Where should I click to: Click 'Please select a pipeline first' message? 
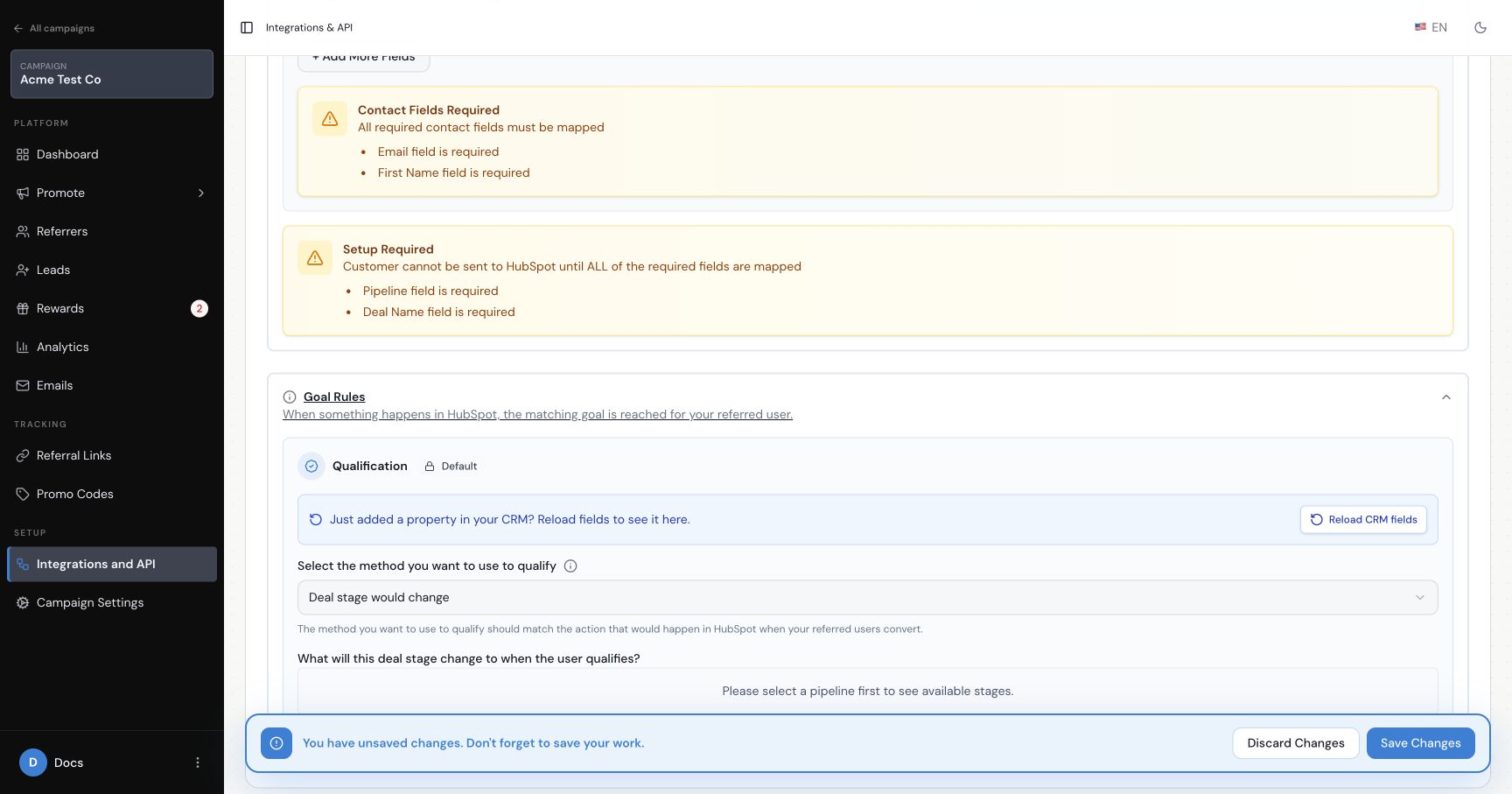[x=868, y=691]
